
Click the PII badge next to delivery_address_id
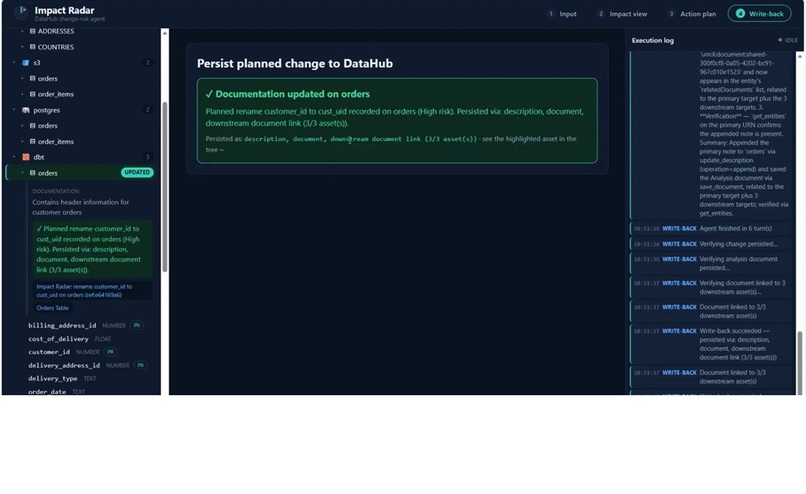[140, 365]
